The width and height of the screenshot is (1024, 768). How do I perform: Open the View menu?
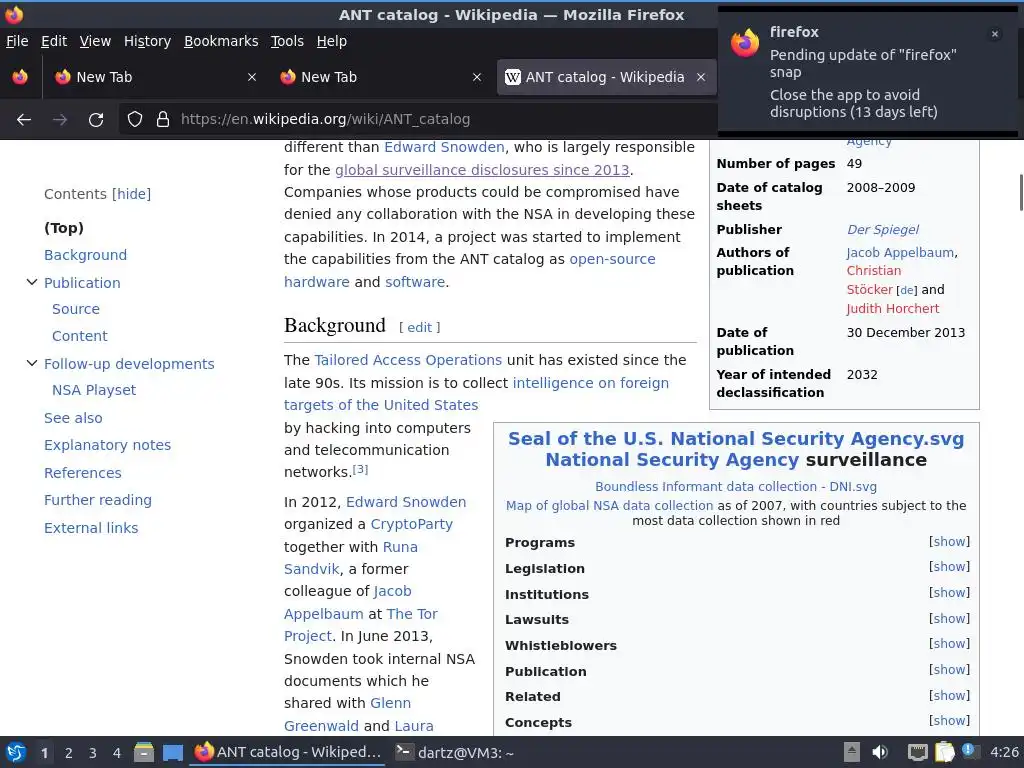pyautogui.click(x=95, y=41)
